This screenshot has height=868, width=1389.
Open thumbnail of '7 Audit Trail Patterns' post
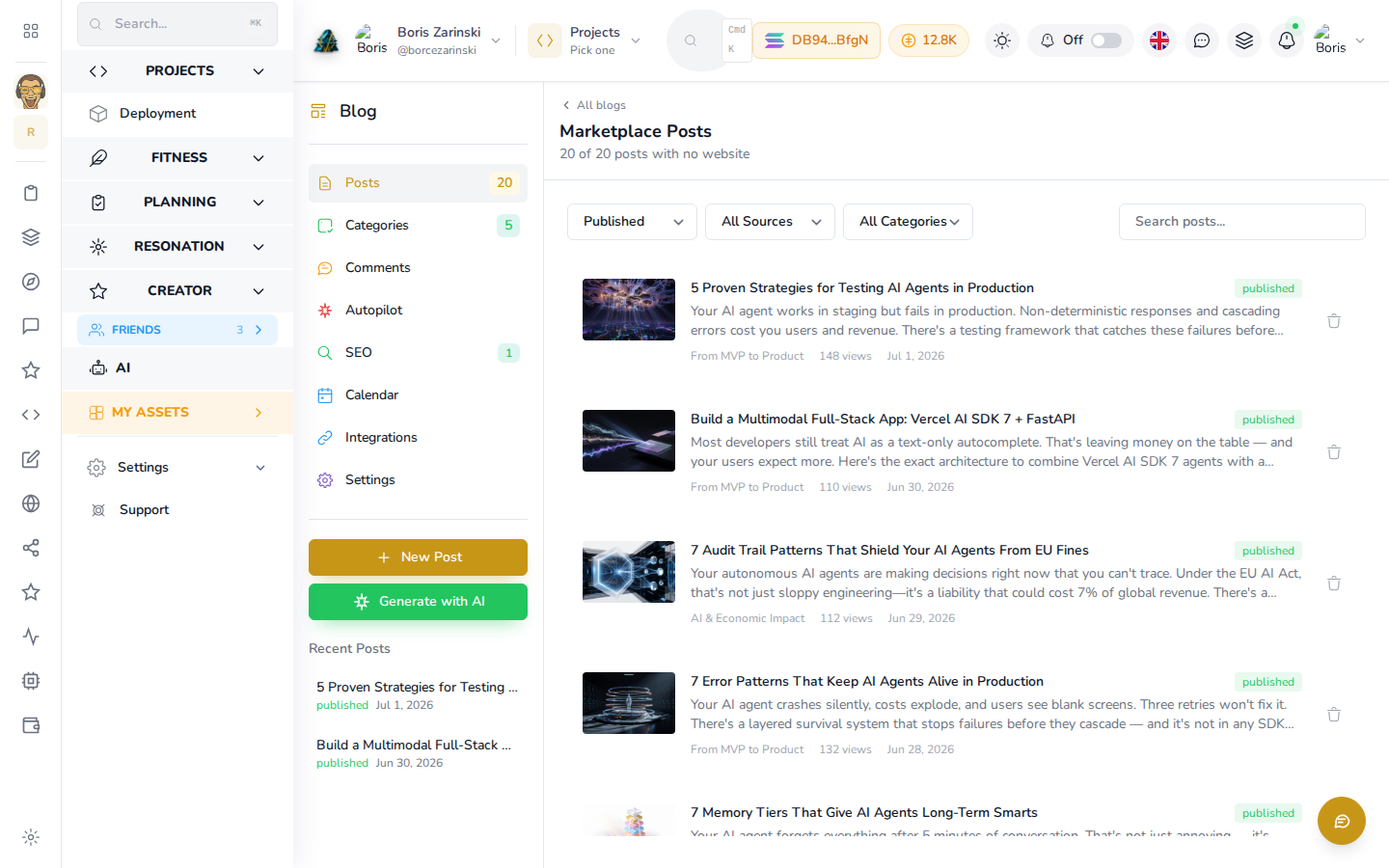(x=629, y=572)
